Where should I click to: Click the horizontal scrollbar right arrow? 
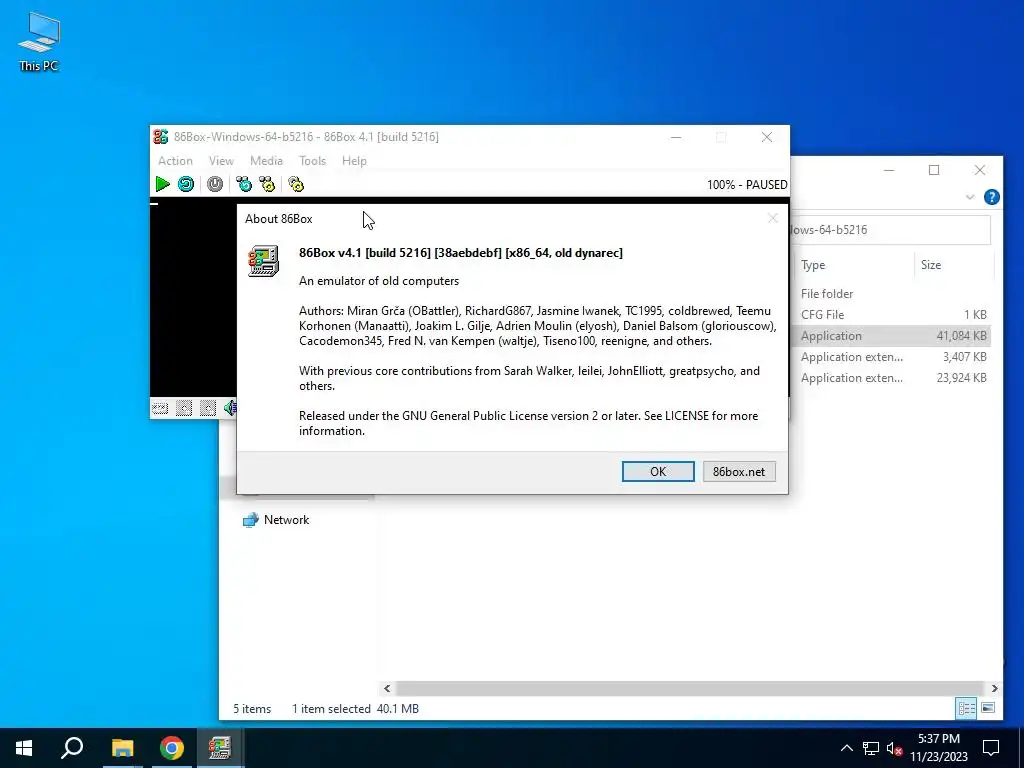995,688
